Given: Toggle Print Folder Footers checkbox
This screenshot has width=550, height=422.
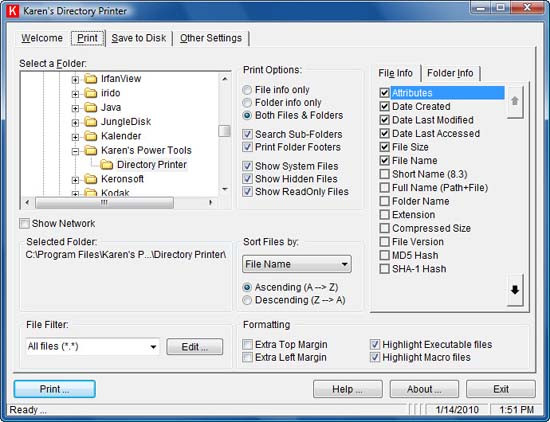Looking at the screenshot, I should [247, 147].
